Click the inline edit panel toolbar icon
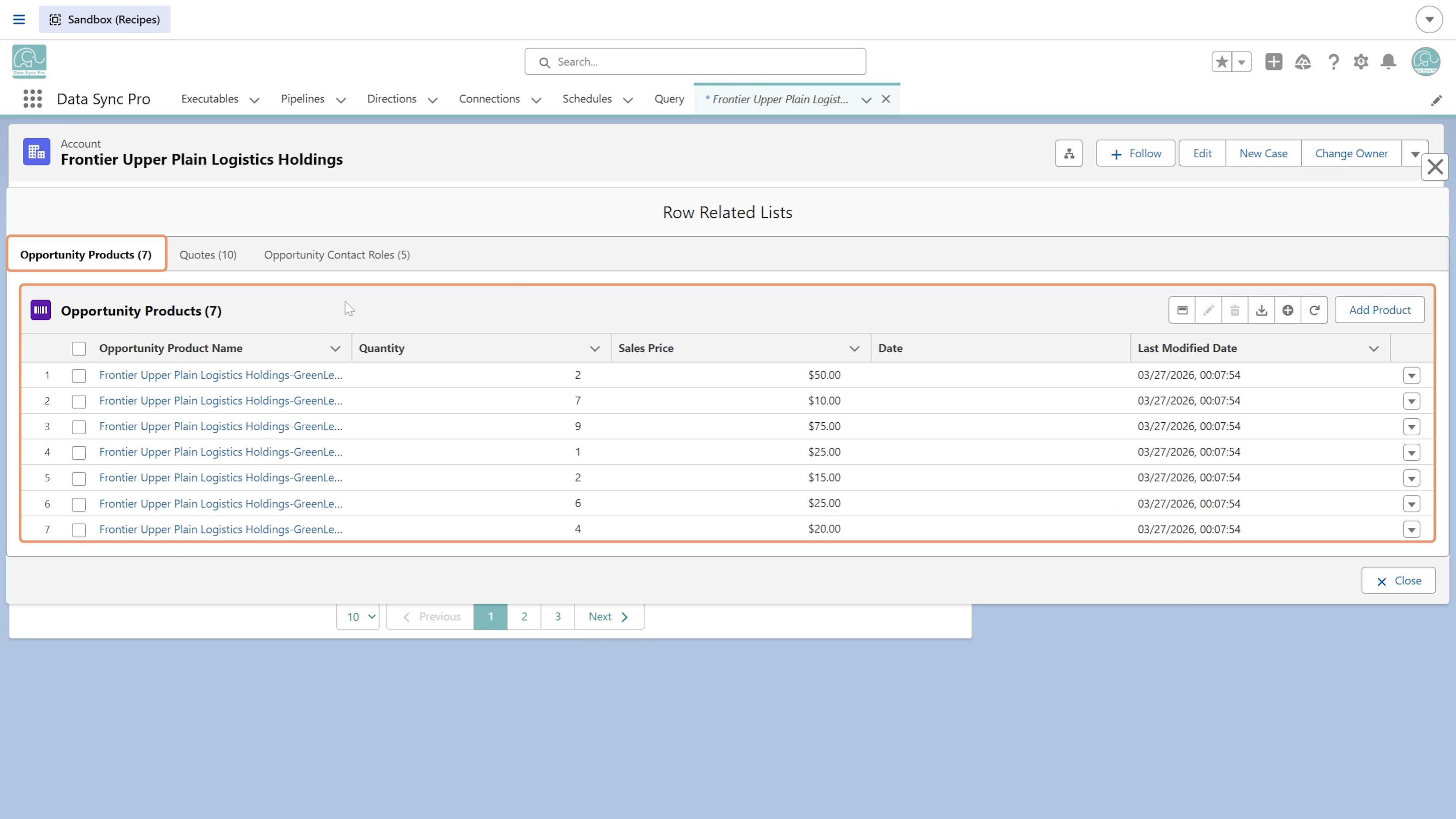Viewport: 1456px width, 819px height. 1182,310
